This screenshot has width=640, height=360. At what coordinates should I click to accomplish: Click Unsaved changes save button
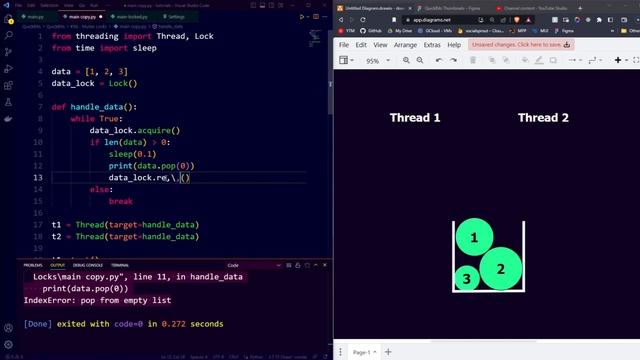point(521,44)
